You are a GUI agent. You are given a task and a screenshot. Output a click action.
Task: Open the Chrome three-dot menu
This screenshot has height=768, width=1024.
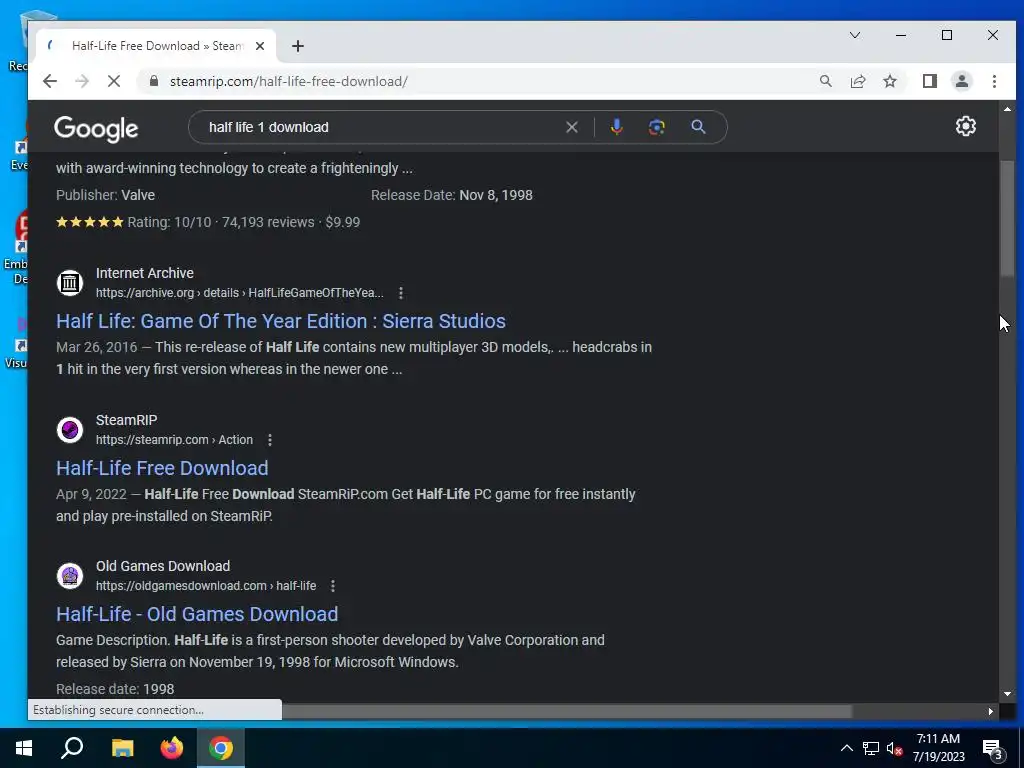[994, 81]
